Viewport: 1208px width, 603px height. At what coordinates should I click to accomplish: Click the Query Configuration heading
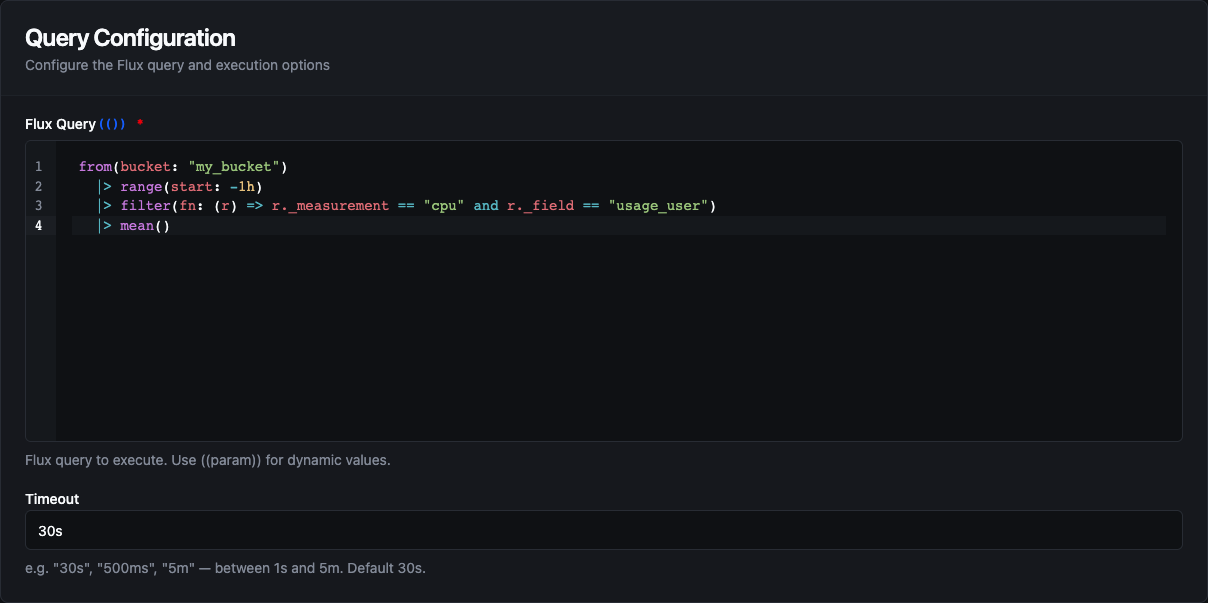[x=130, y=38]
